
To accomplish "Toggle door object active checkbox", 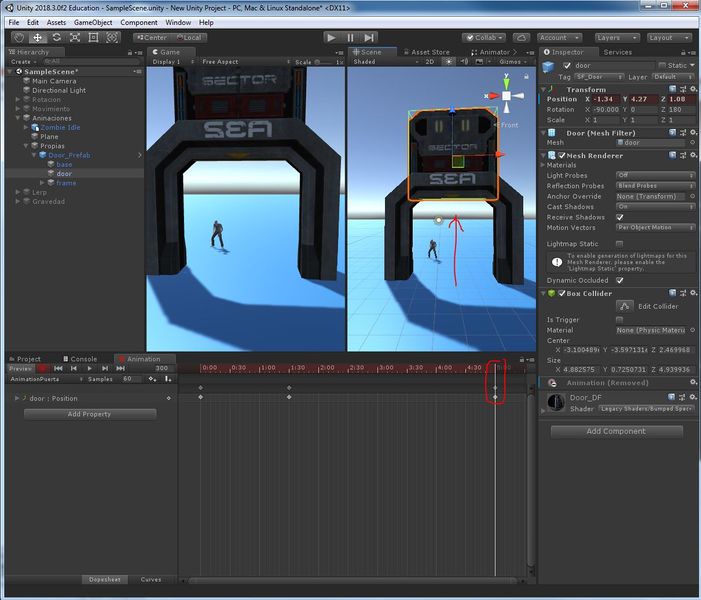I will [567, 66].
